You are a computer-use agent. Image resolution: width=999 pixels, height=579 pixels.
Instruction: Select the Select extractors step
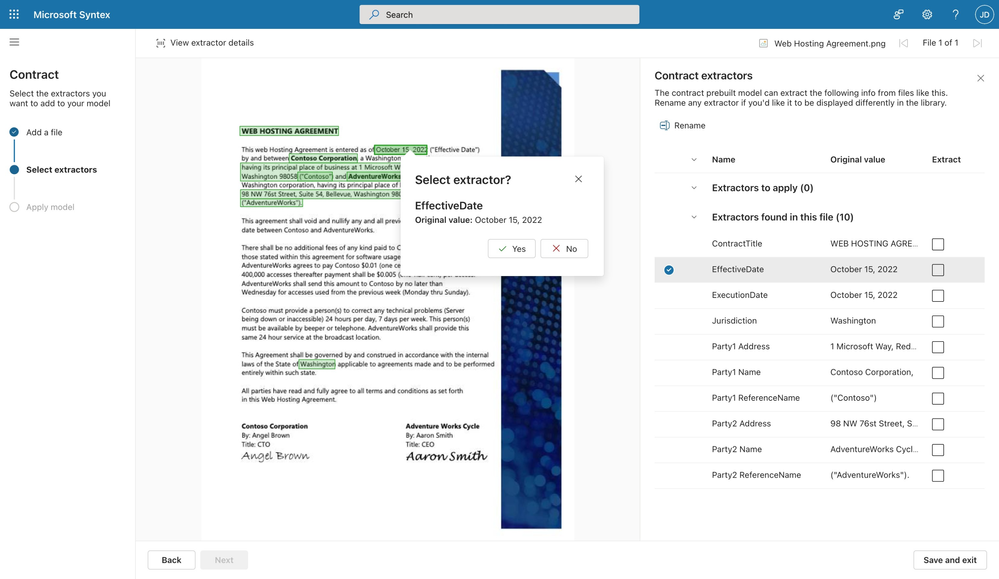(61, 169)
